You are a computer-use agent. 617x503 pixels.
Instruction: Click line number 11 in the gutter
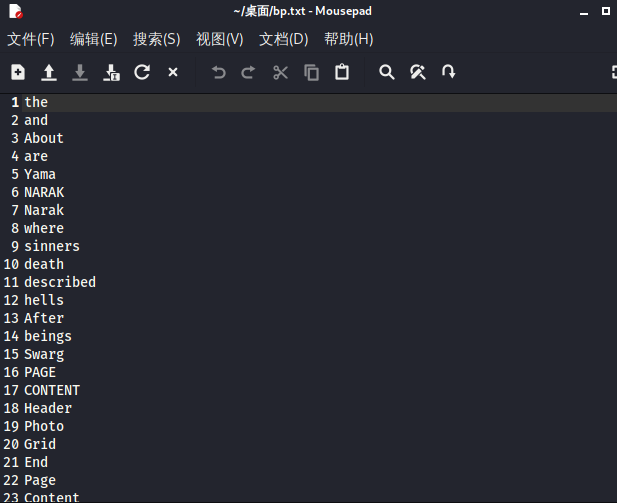[11, 282]
